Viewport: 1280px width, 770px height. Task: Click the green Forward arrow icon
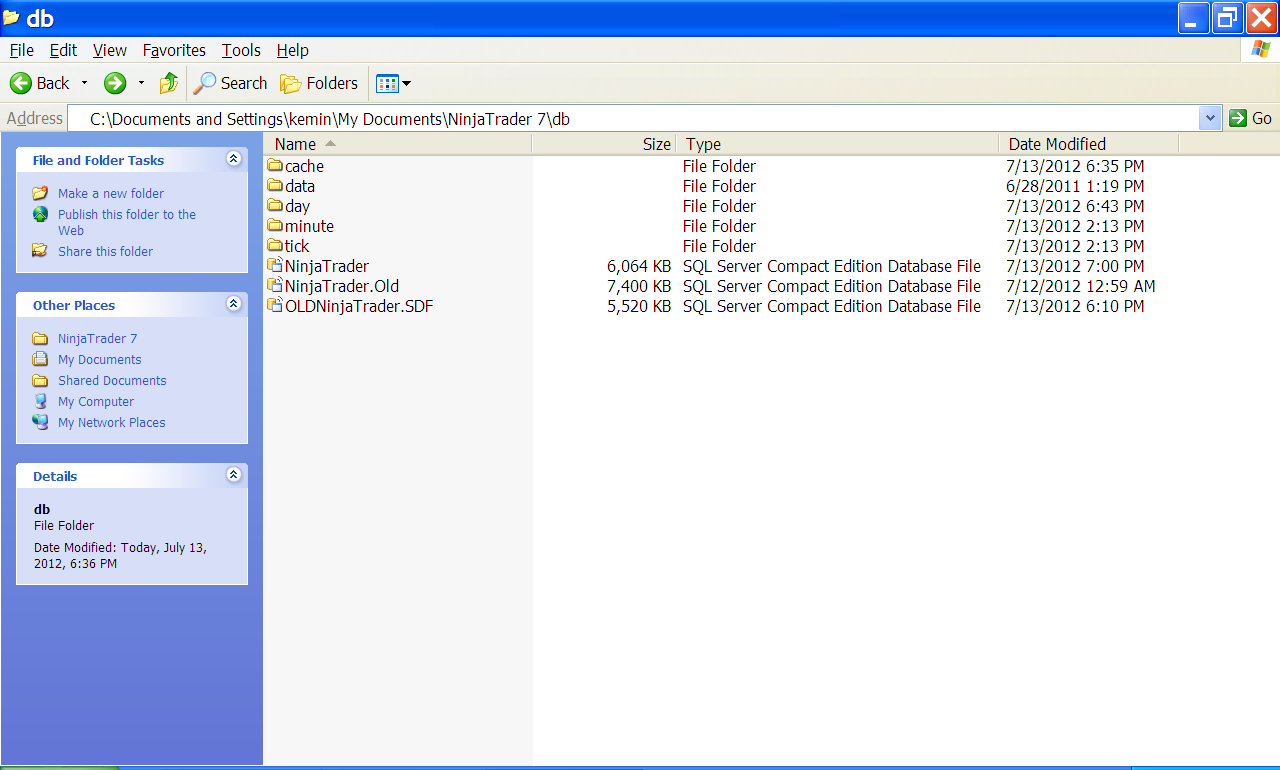point(115,83)
